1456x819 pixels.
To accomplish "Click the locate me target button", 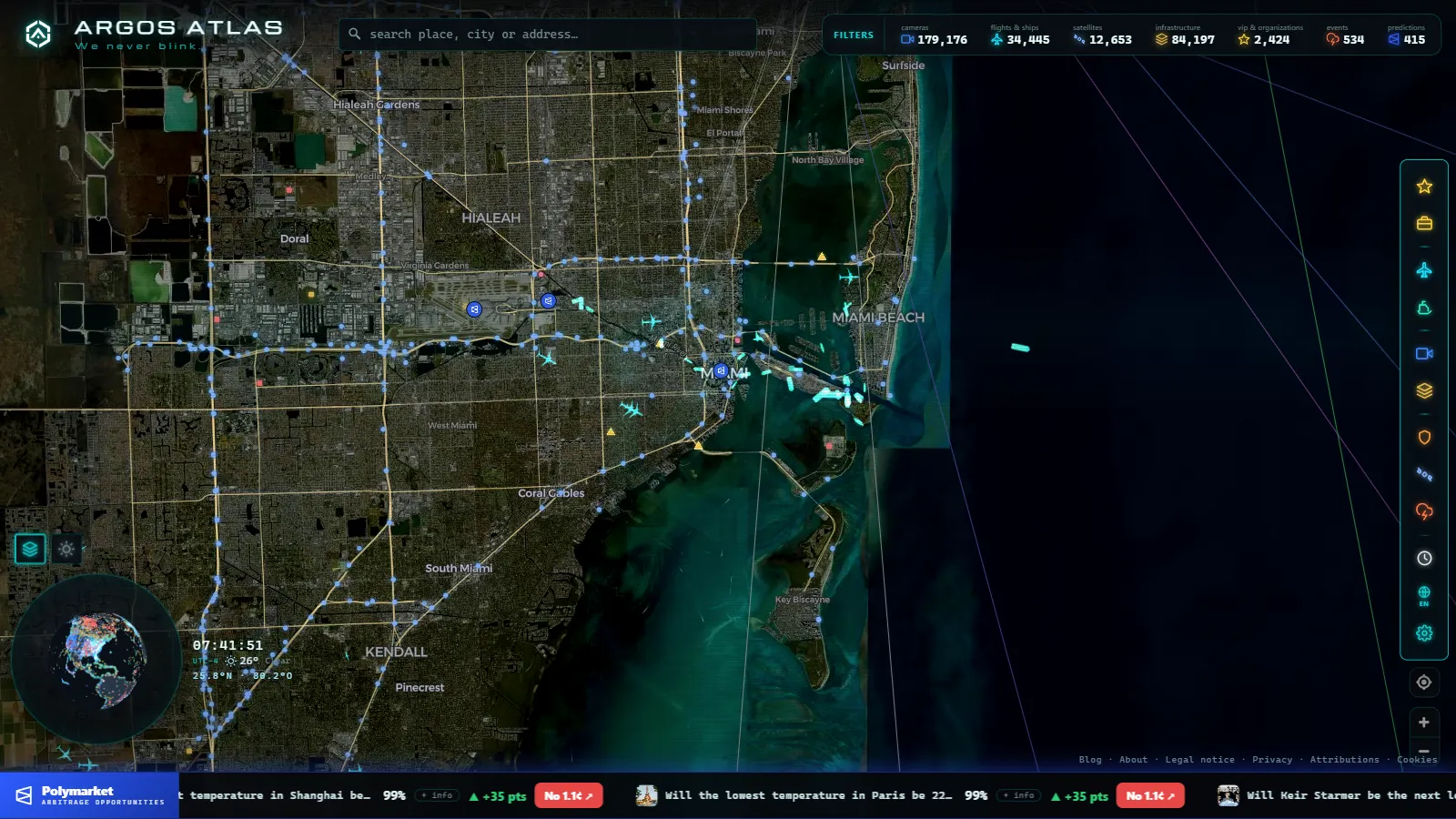I will coord(1424,682).
